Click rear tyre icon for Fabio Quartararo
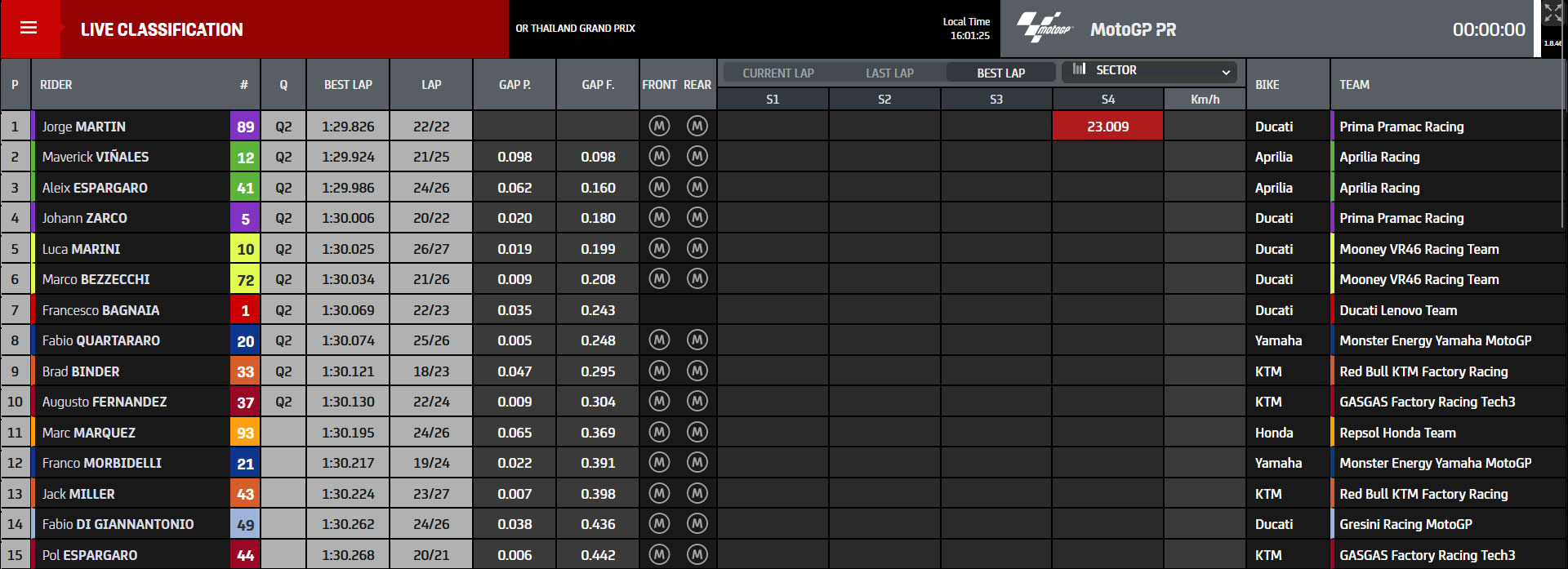Screen dimensions: 1568x569 (697, 340)
